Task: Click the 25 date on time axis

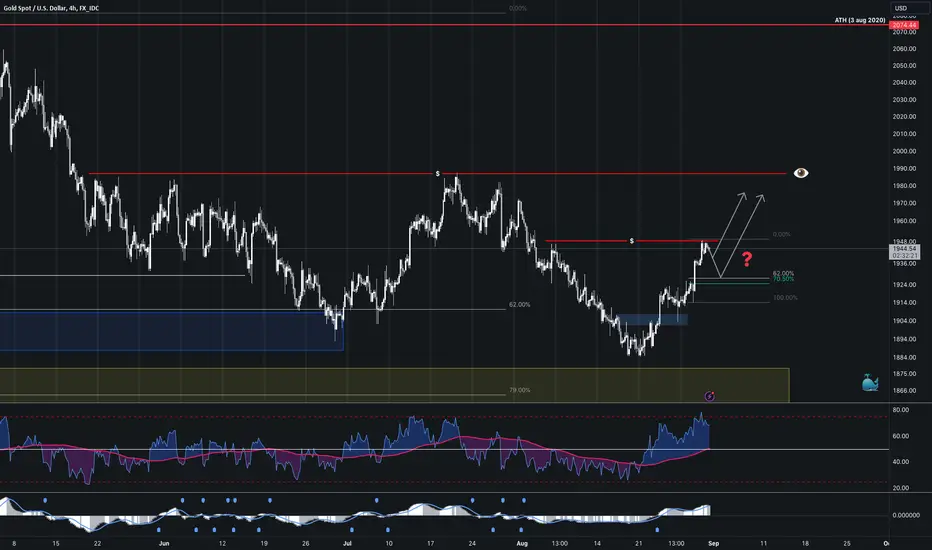Action: tap(846, 543)
